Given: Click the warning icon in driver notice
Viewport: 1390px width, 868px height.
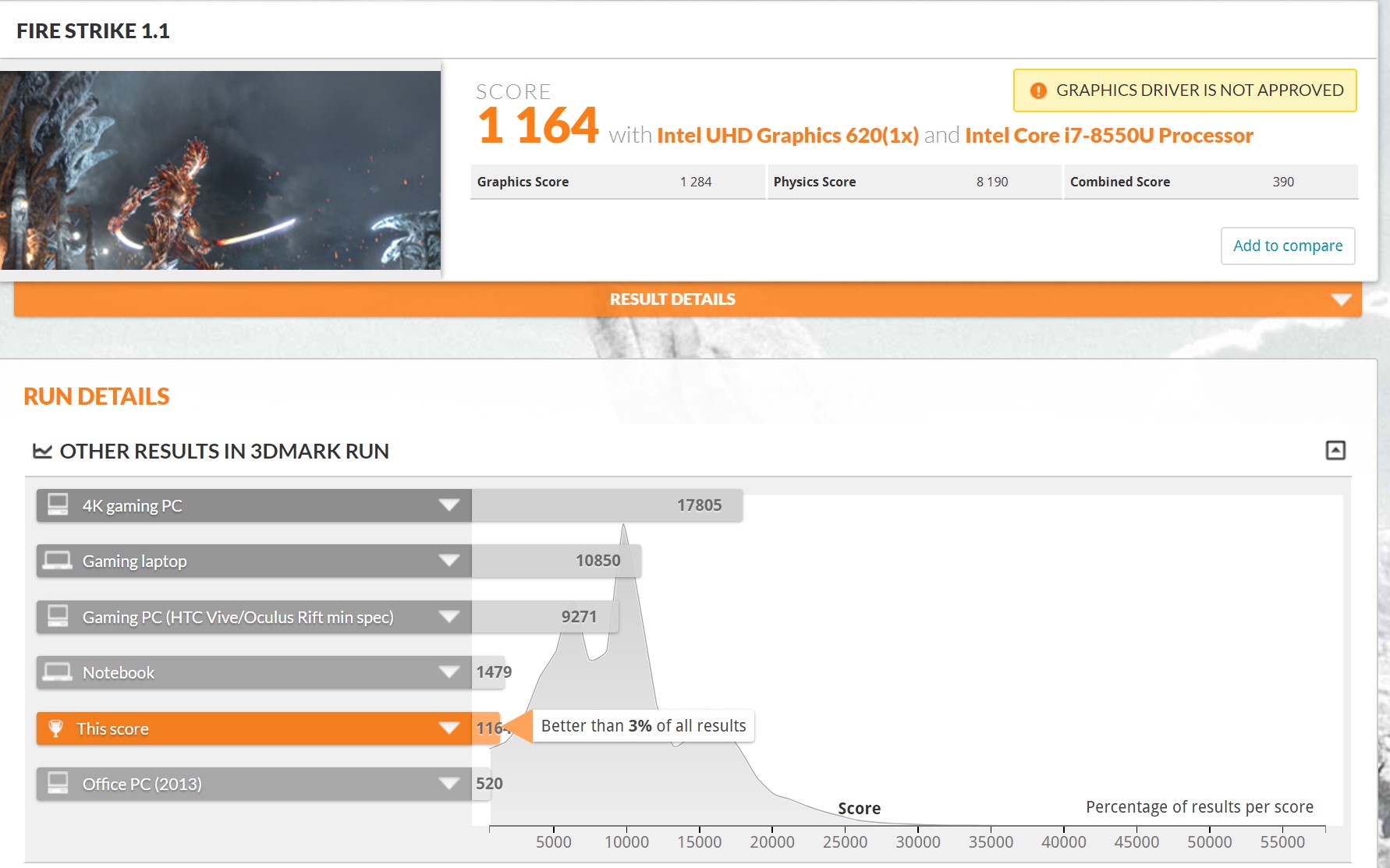Looking at the screenshot, I should pos(1038,90).
